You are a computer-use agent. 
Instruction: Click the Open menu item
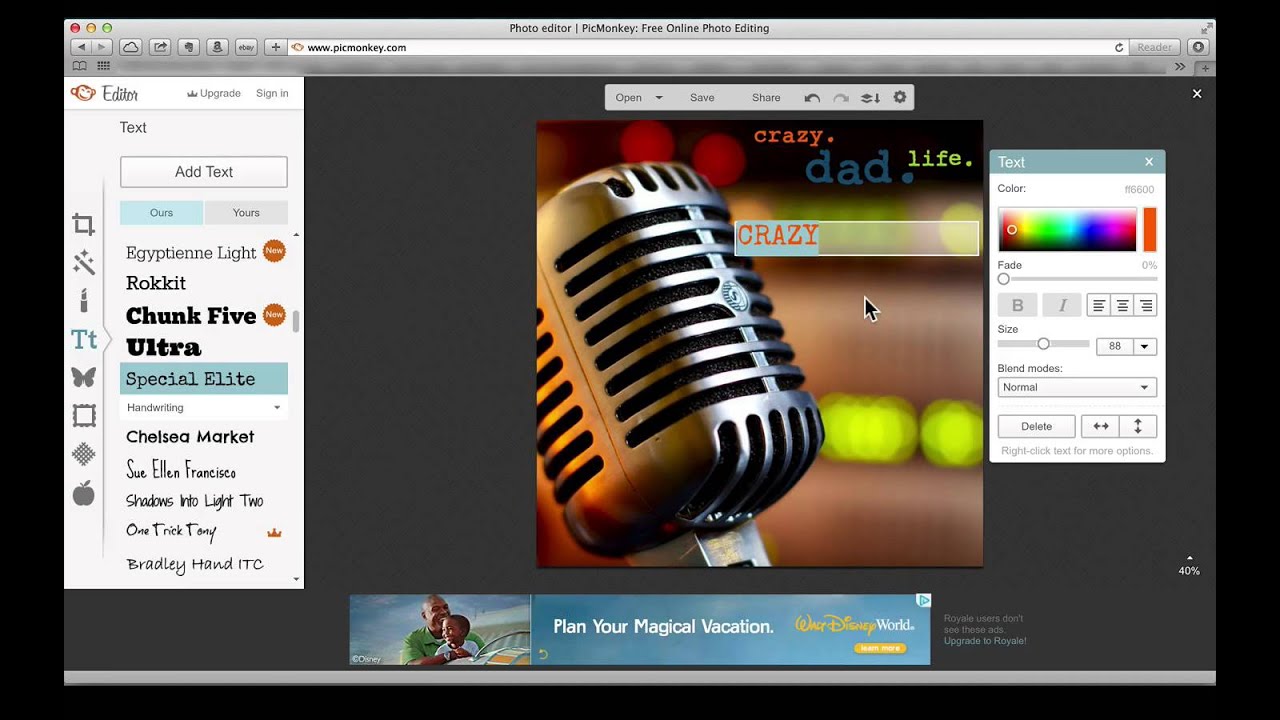[x=629, y=98]
